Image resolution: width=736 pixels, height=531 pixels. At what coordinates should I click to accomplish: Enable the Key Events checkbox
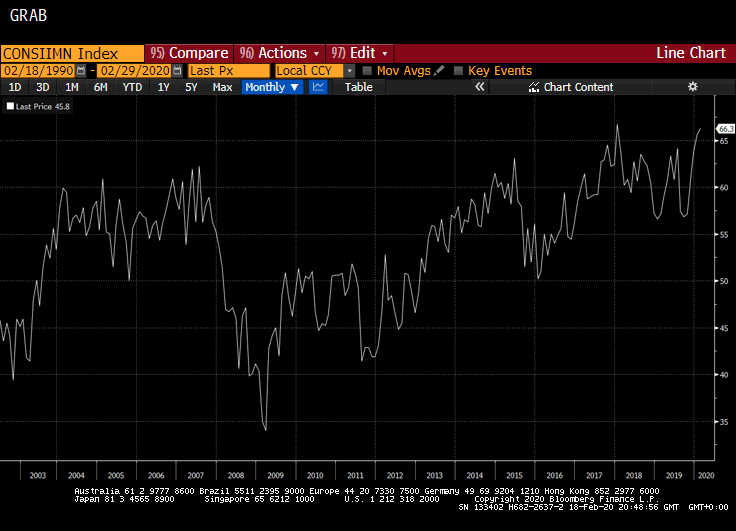pyautogui.click(x=459, y=71)
